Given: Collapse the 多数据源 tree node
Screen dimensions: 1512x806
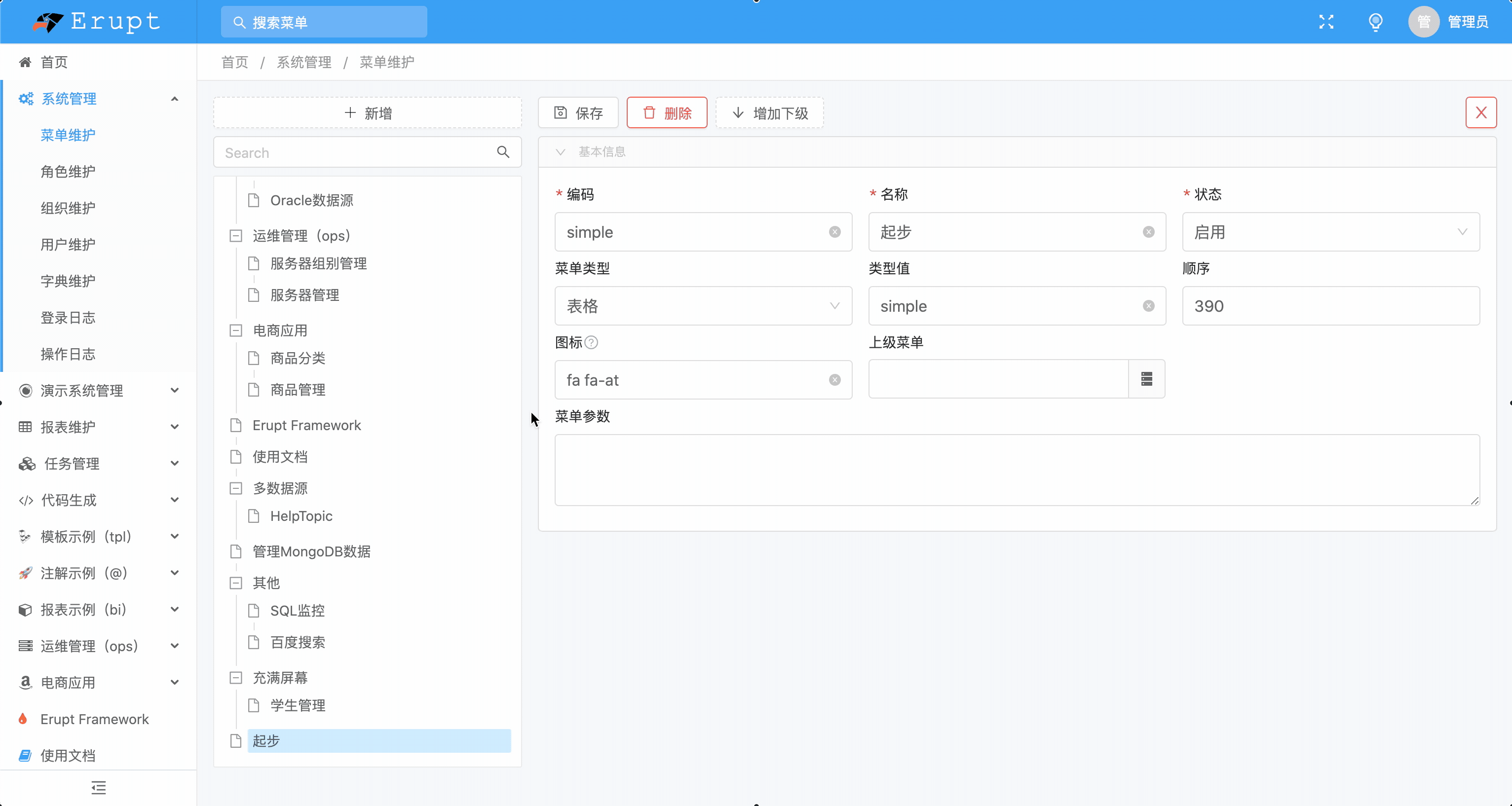Looking at the screenshot, I should point(236,488).
